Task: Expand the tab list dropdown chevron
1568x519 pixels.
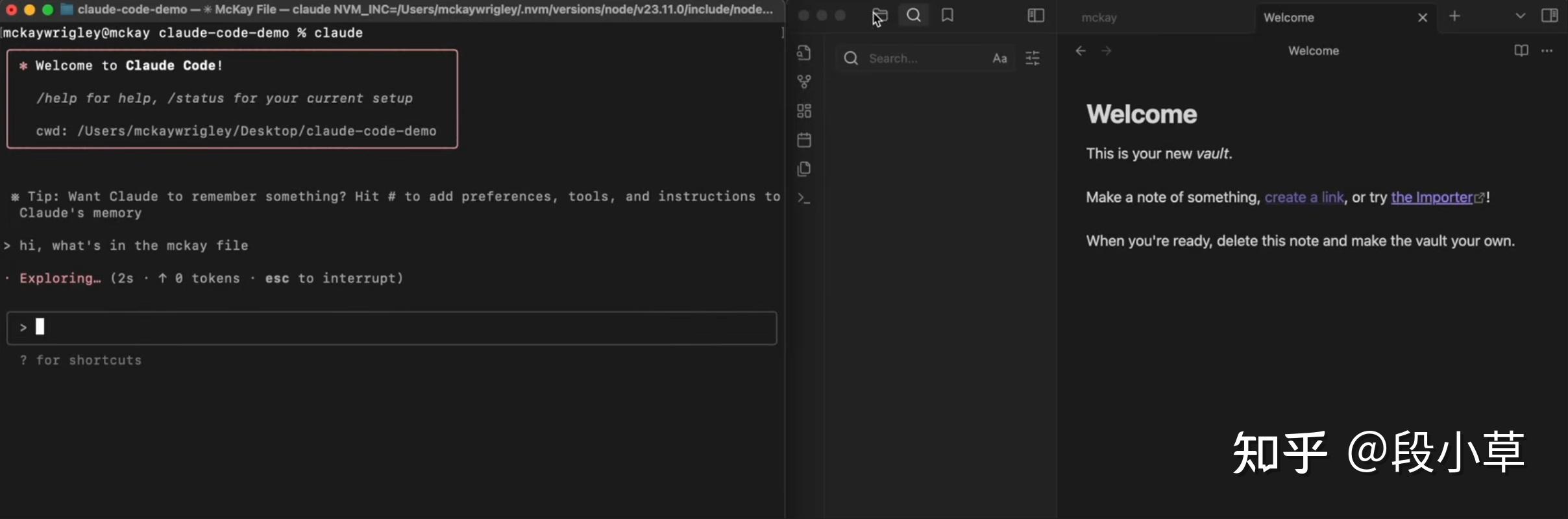Action: tap(1520, 16)
